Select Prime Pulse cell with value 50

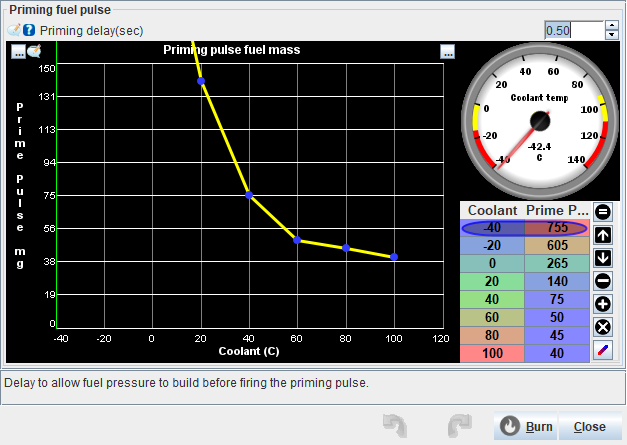pyautogui.click(x=557, y=317)
